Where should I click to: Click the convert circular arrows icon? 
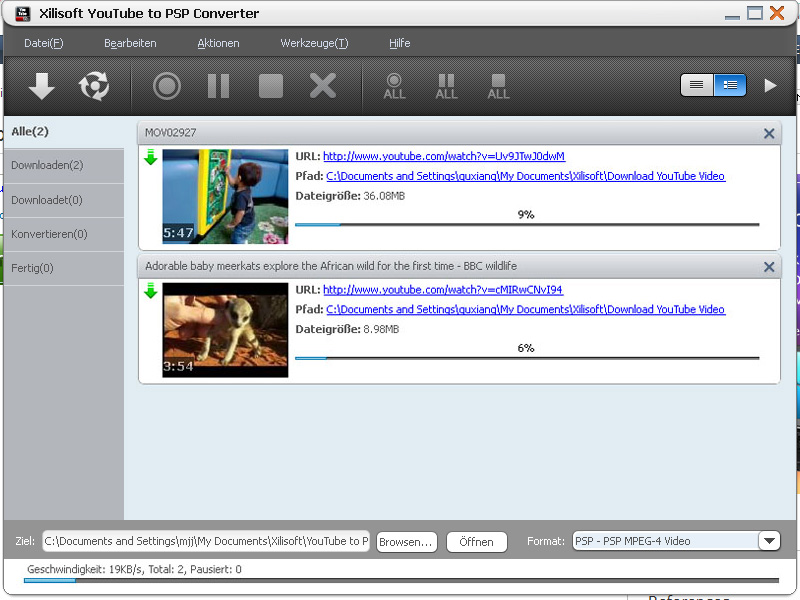click(x=94, y=86)
